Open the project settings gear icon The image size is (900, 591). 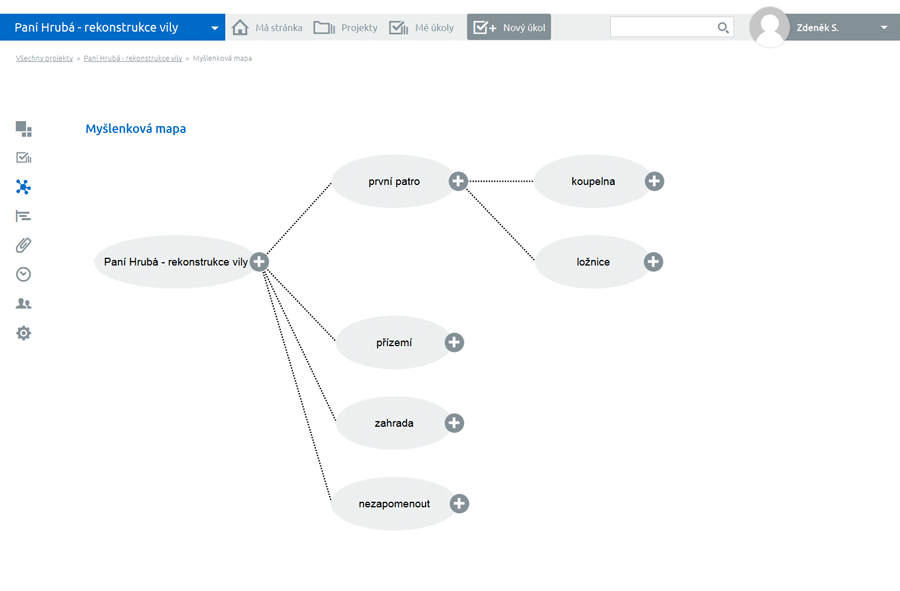pos(24,333)
